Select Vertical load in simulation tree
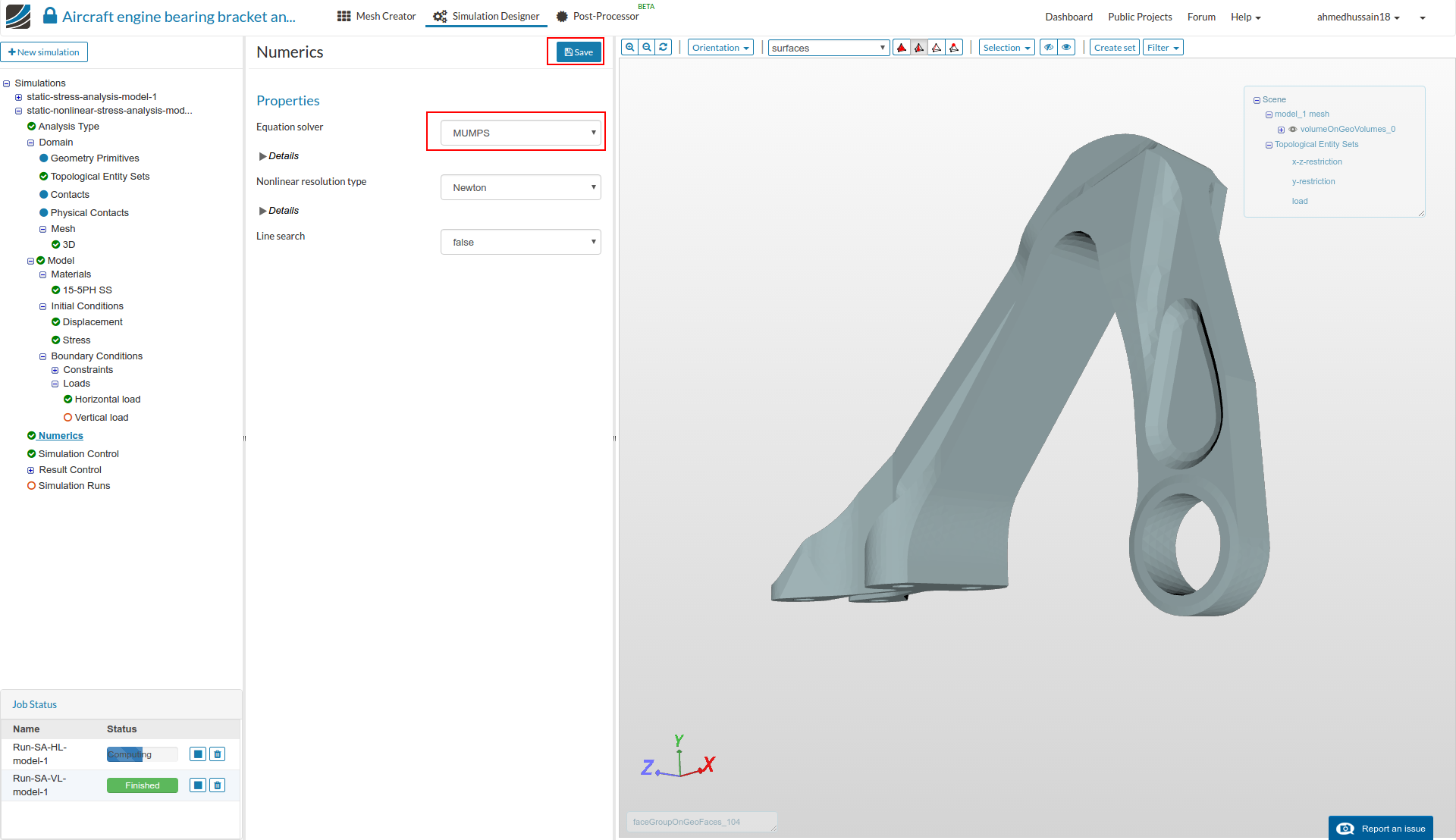The width and height of the screenshot is (1456, 840). (x=102, y=418)
